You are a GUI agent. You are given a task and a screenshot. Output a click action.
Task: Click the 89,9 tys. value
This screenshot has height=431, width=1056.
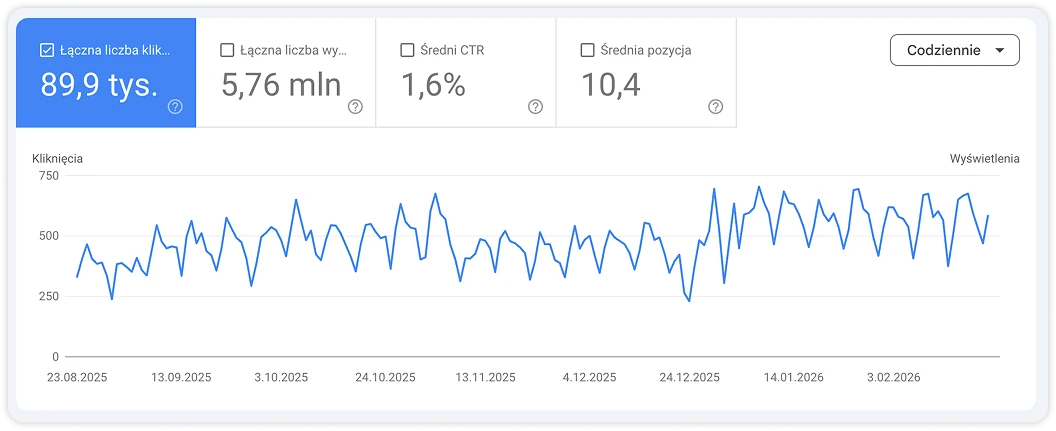pyautogui.click(x=99, y=86)
